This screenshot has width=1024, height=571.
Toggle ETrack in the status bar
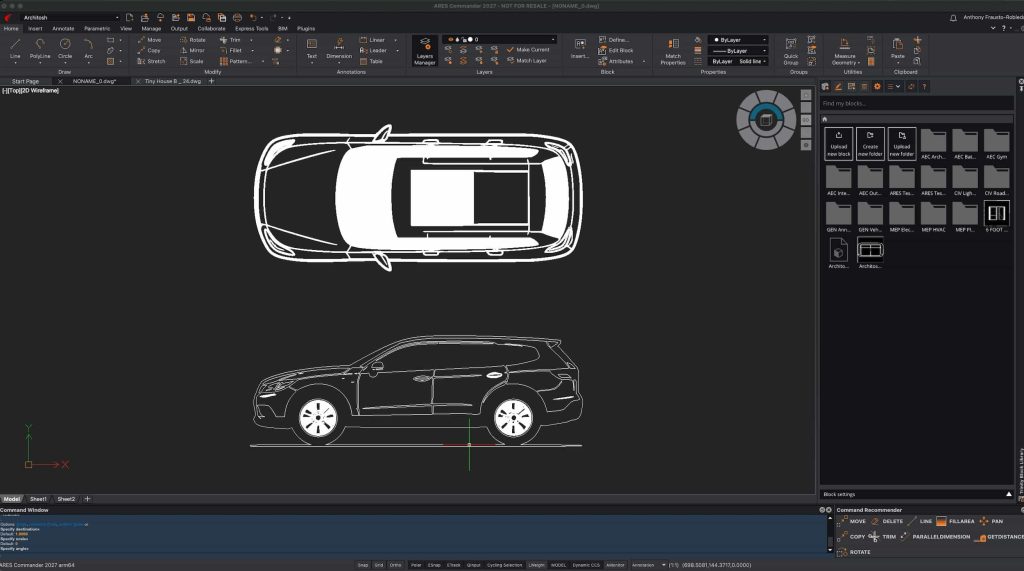454,565
